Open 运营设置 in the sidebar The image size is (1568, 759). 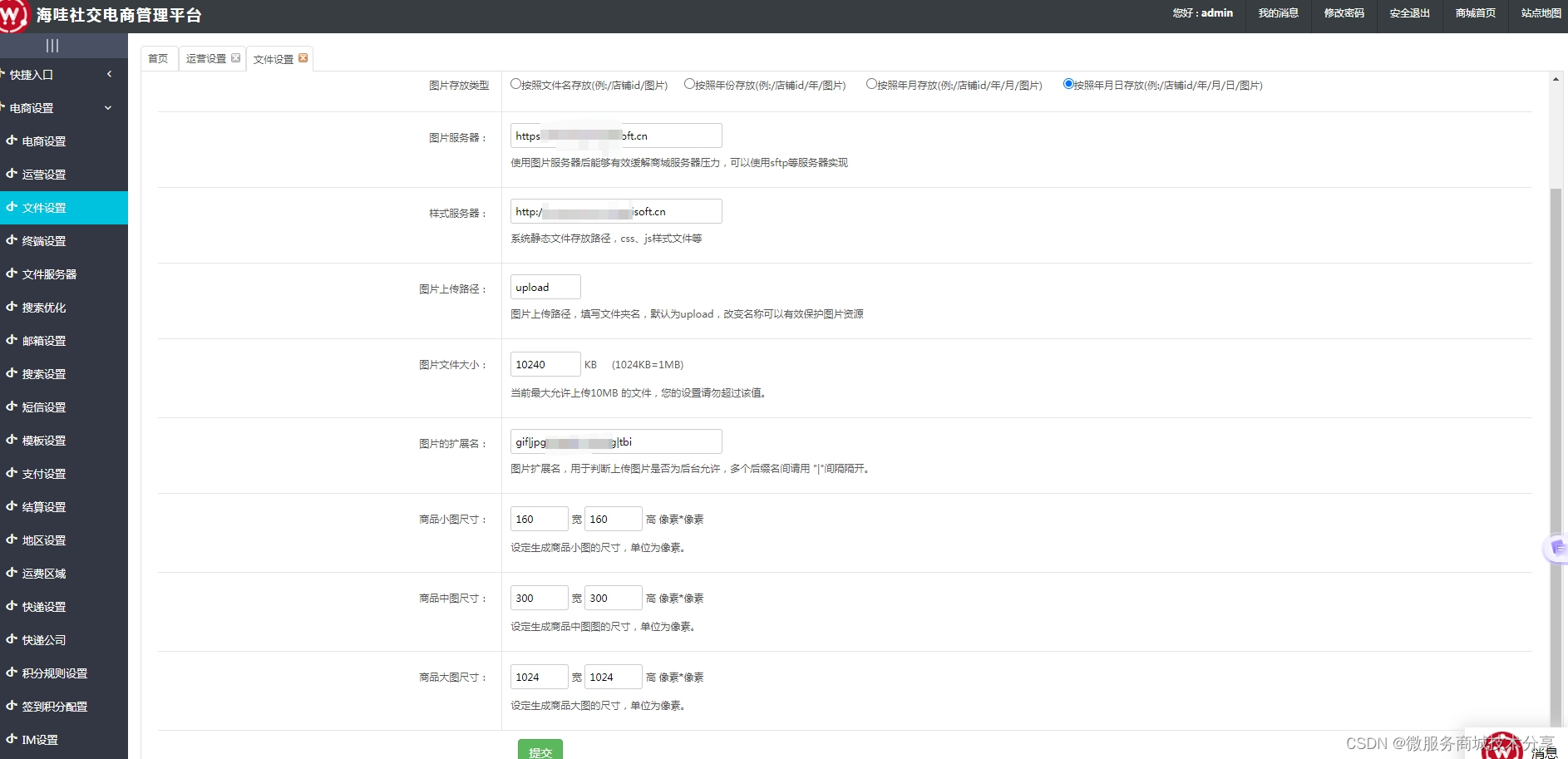[64, 175]
